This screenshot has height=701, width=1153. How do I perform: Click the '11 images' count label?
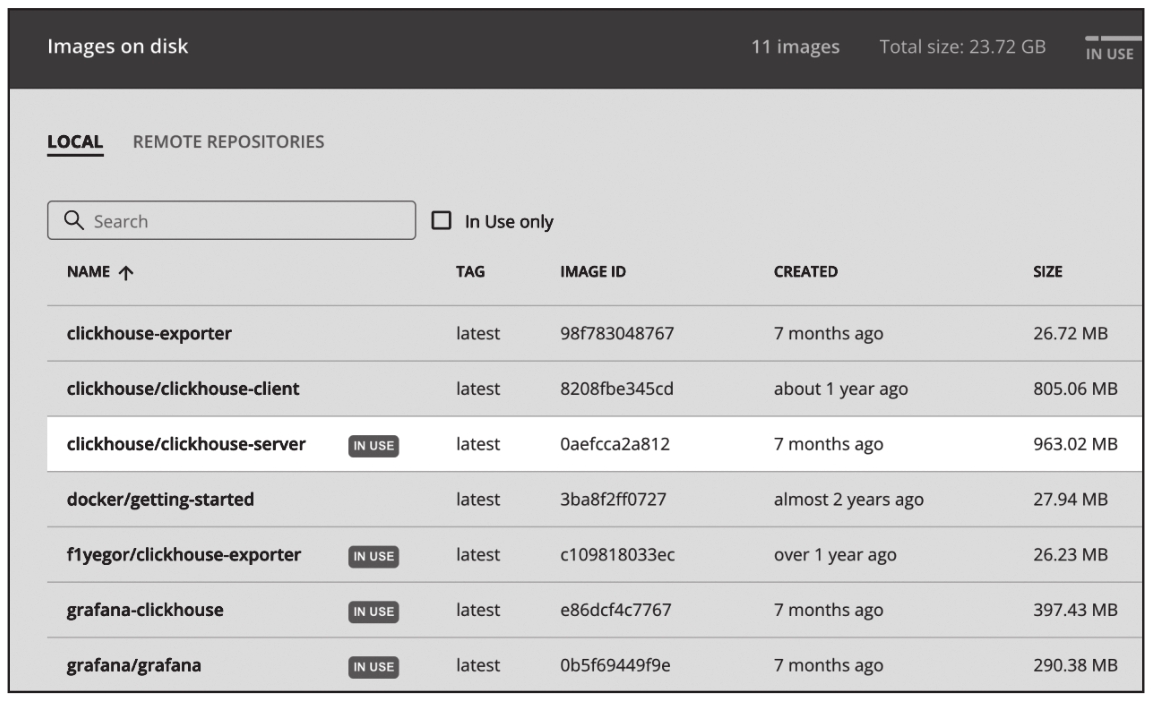click(x=795, y=46)
